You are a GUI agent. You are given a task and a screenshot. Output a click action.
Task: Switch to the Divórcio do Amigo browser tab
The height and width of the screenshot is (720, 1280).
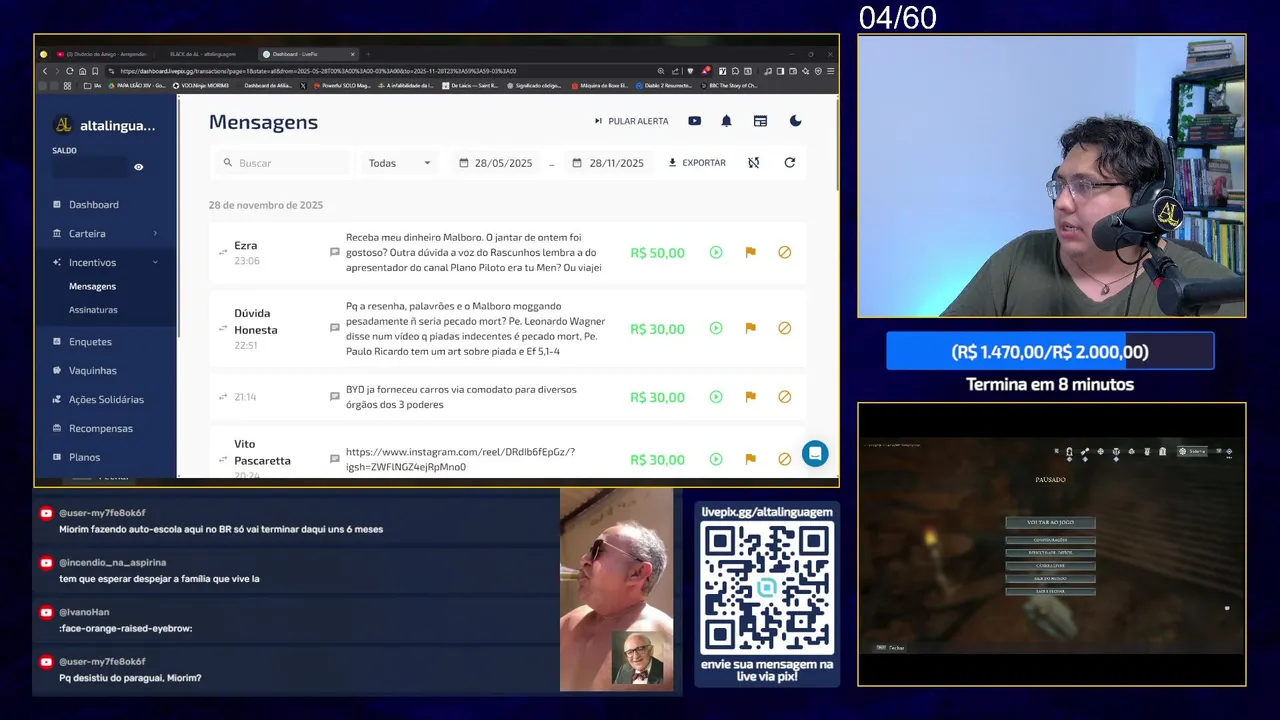103,54
